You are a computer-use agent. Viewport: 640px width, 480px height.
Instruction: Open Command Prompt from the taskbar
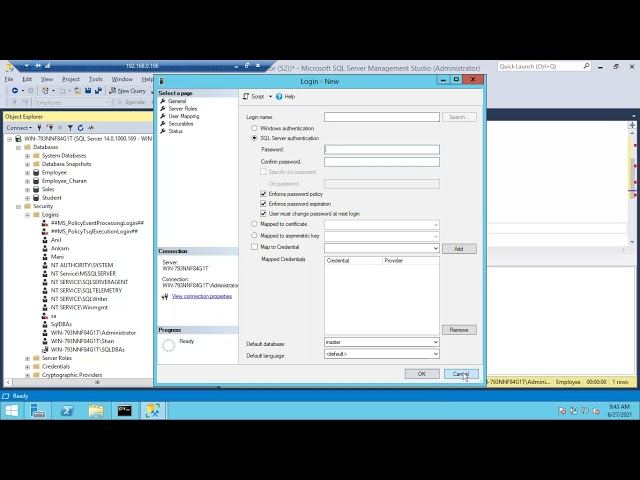pos(124,411)
